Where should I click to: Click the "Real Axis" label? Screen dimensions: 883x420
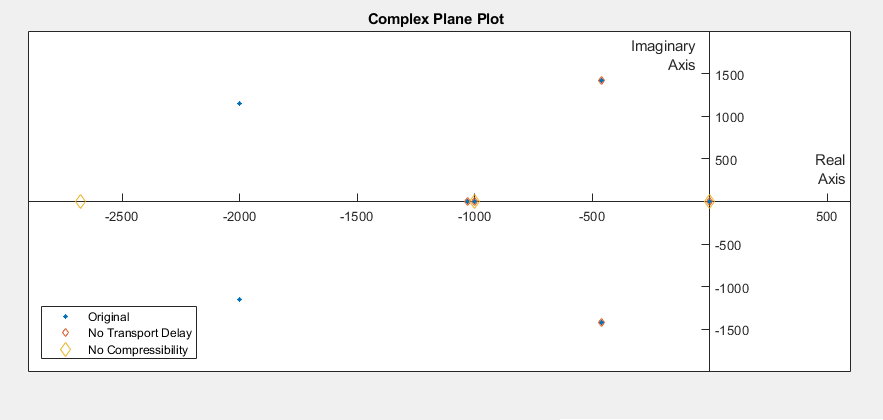click(x=830, y=170)
